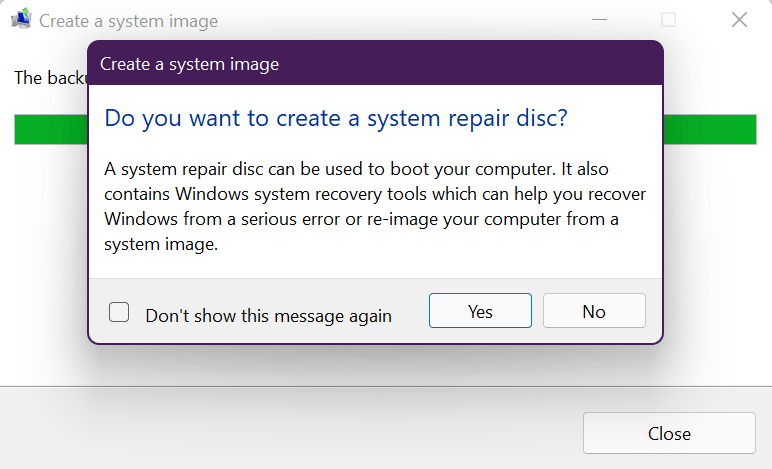Check 'Don't show this message again' box
Screen dimensions: 772x469
[119, 312]
